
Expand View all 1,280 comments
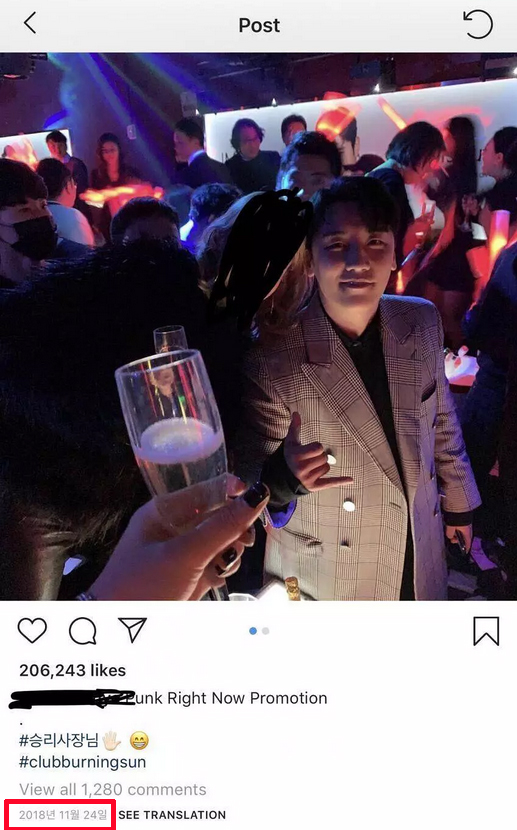[x=113, y=789]
